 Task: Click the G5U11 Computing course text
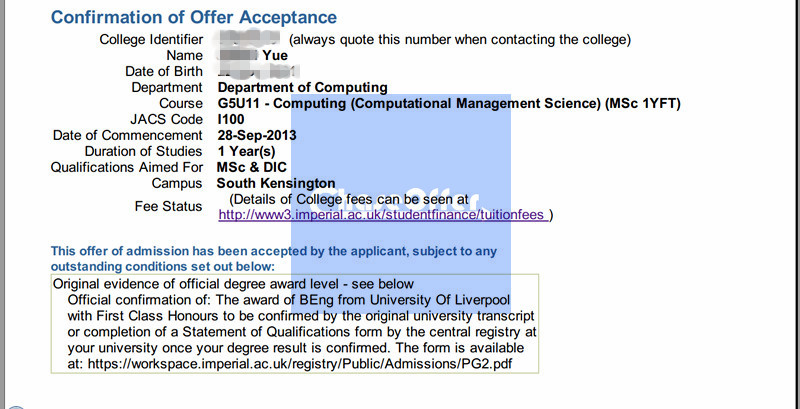coord(449,104)
